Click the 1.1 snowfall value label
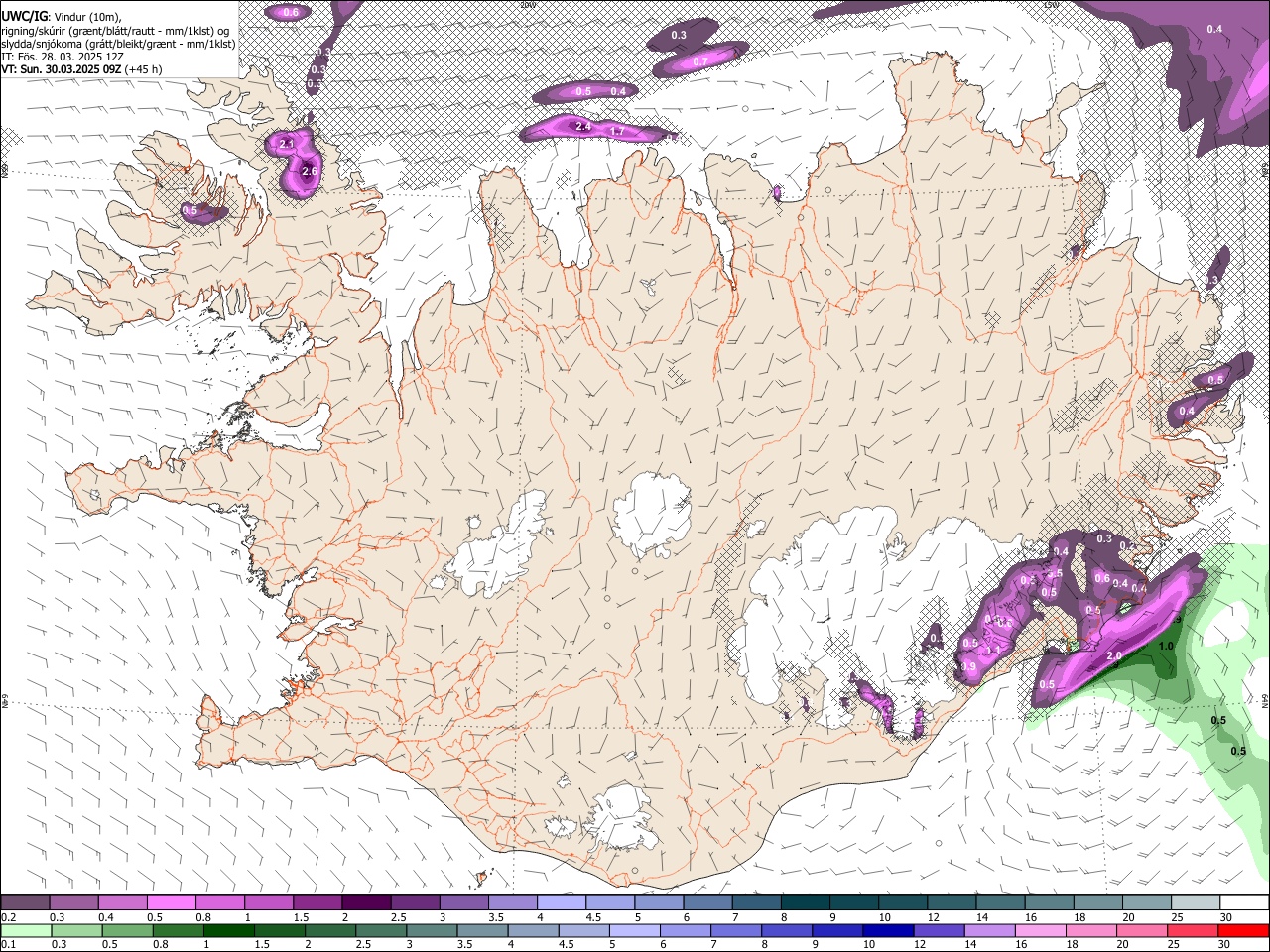 994,651
